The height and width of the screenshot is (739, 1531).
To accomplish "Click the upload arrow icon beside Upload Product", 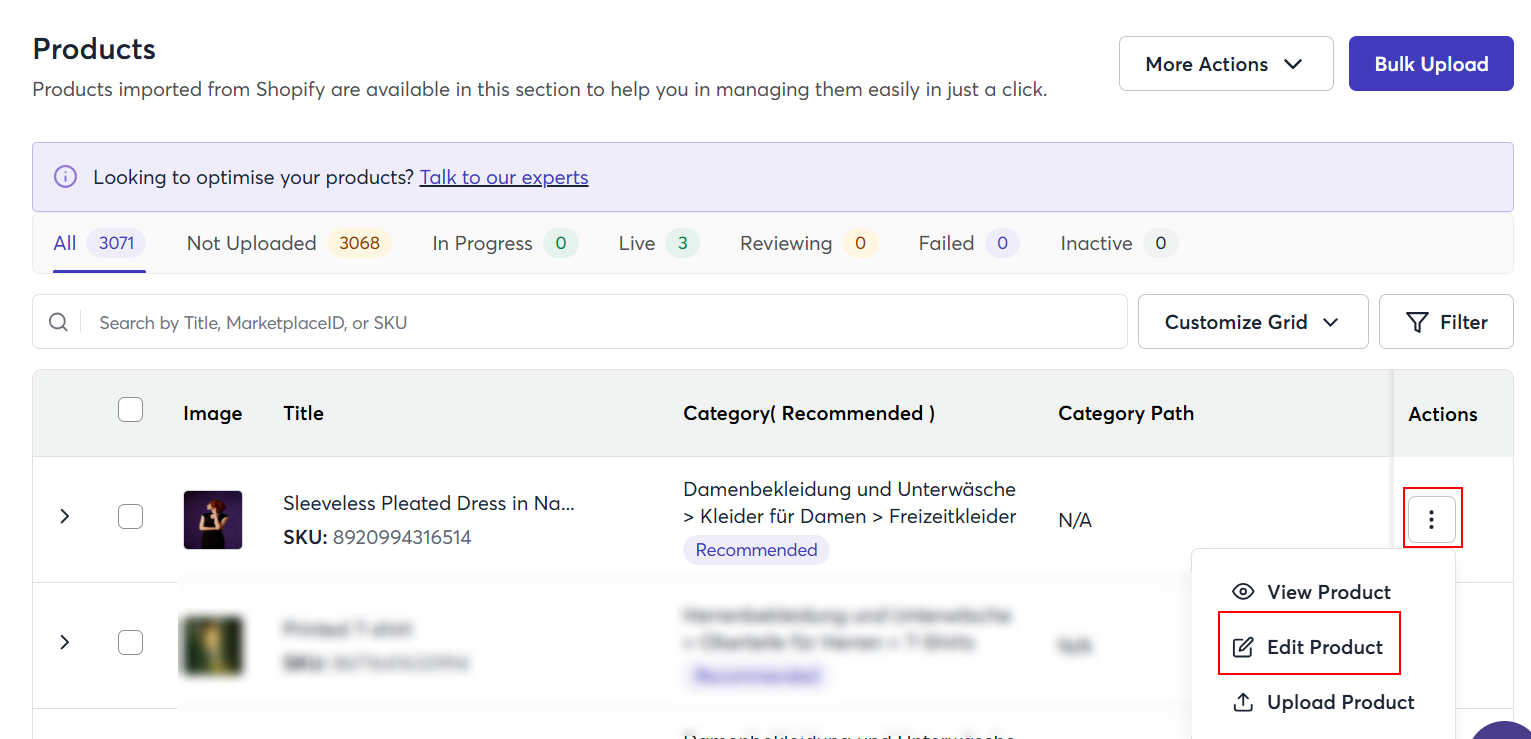I will click(1243, 702).
